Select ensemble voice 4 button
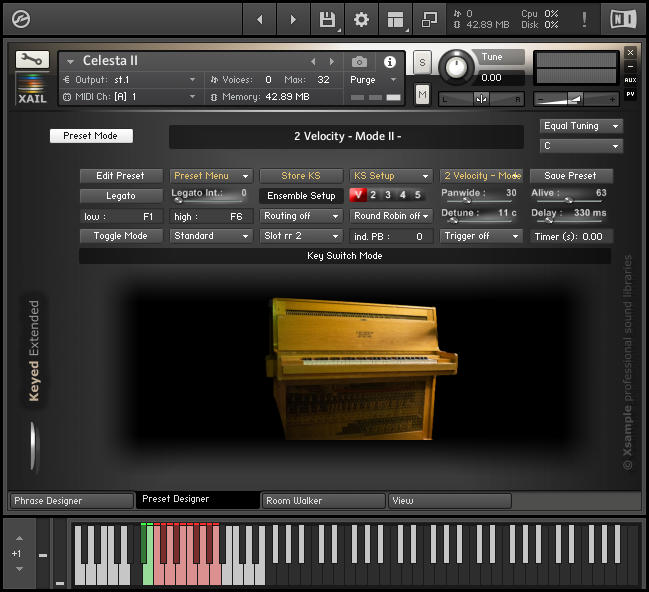 (403, 195)
